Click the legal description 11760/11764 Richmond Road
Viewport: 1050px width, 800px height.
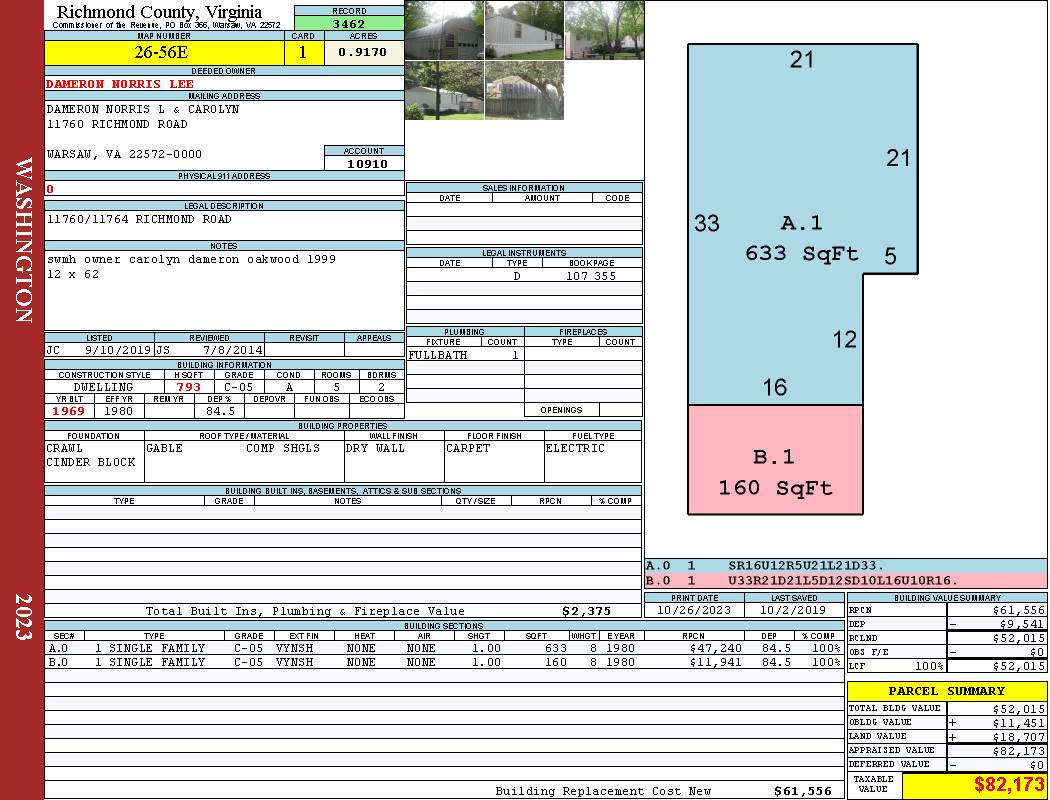pyautogui.click(x=139, y=219)
